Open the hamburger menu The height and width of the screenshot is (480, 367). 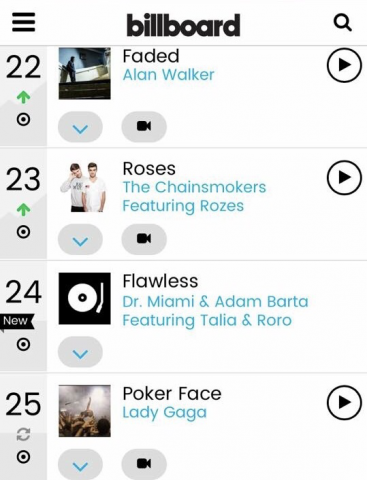coord(23,22)
